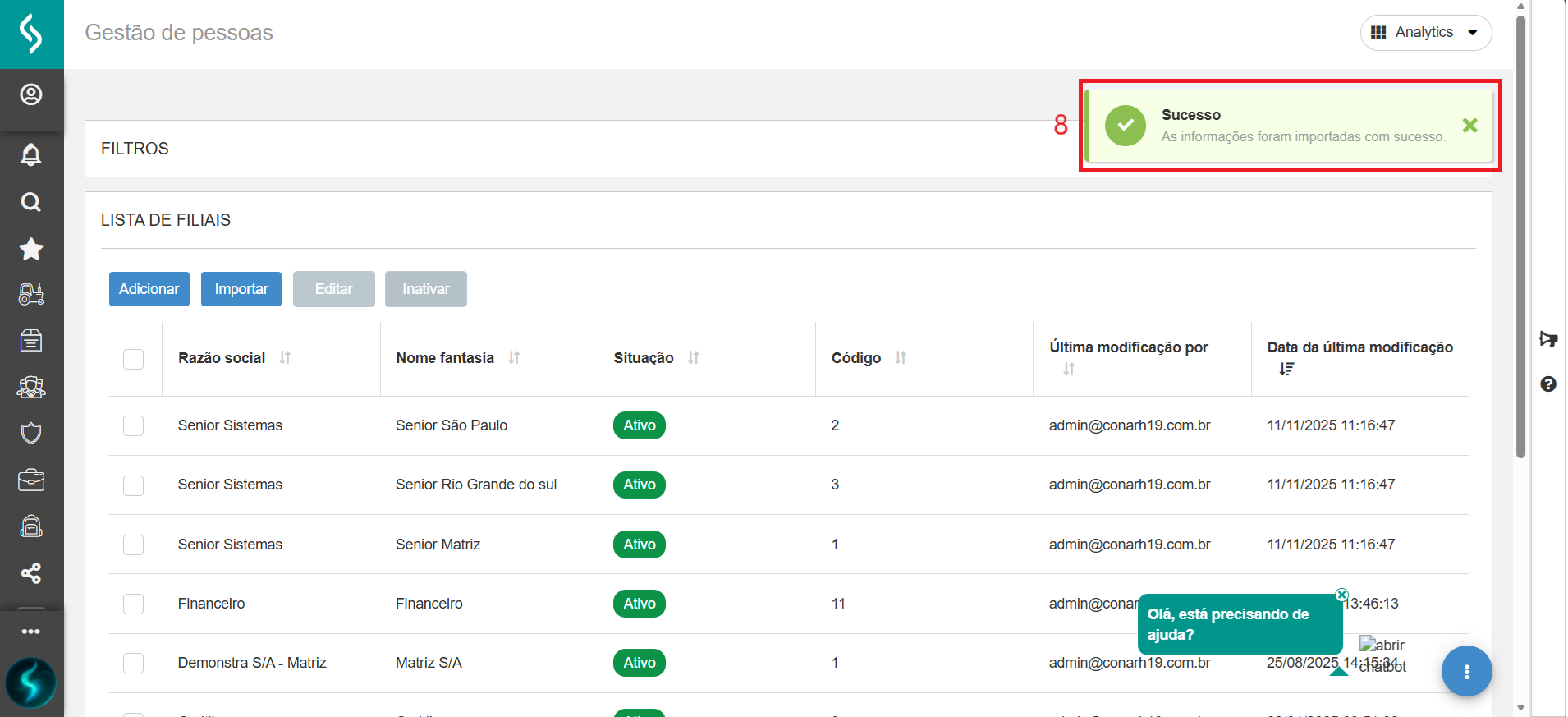Click the Importar button
The height and width of the screenshot is (717, 1568).
click(241, 289)
